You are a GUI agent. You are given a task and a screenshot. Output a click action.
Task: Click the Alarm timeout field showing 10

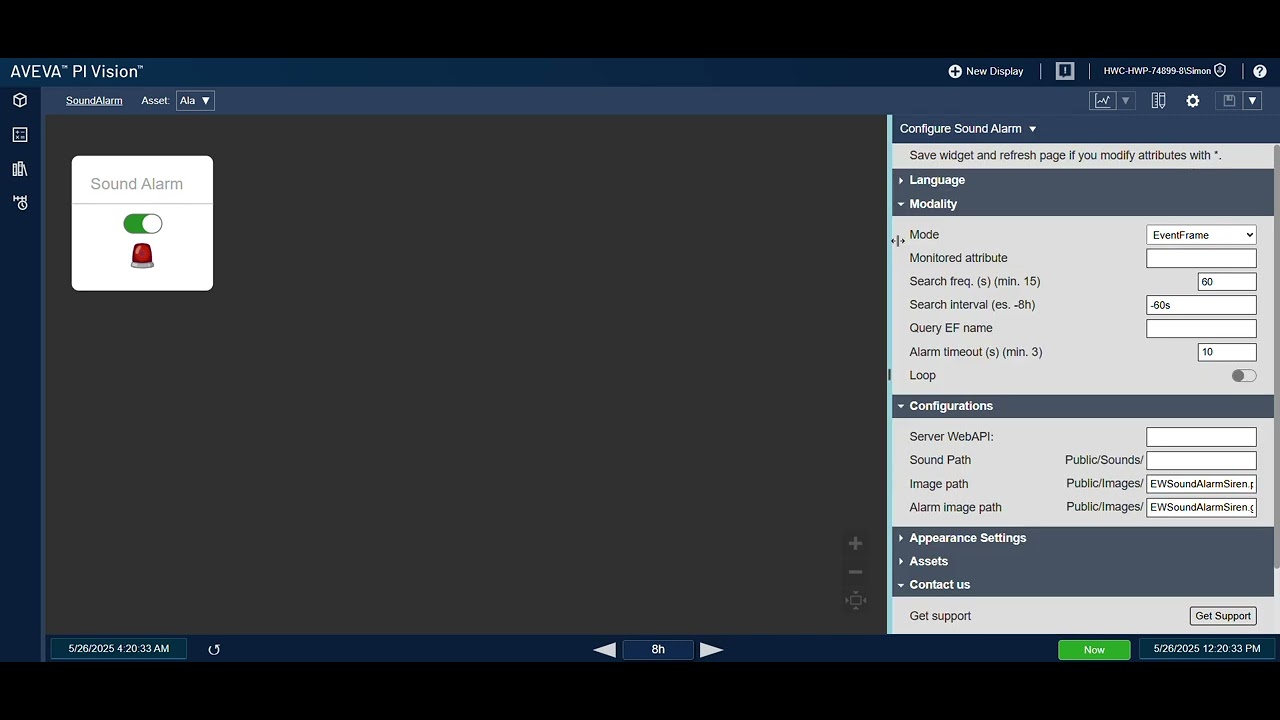coord(1227,352)
